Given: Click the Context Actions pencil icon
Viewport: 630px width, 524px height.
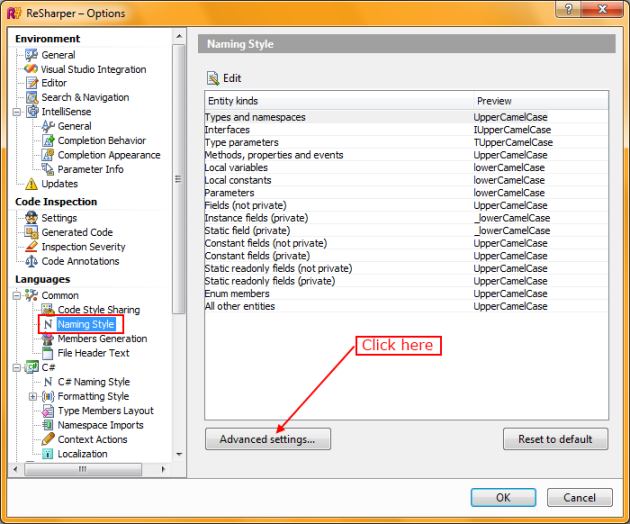Looking at the screenshot, I should coord(48,439).
